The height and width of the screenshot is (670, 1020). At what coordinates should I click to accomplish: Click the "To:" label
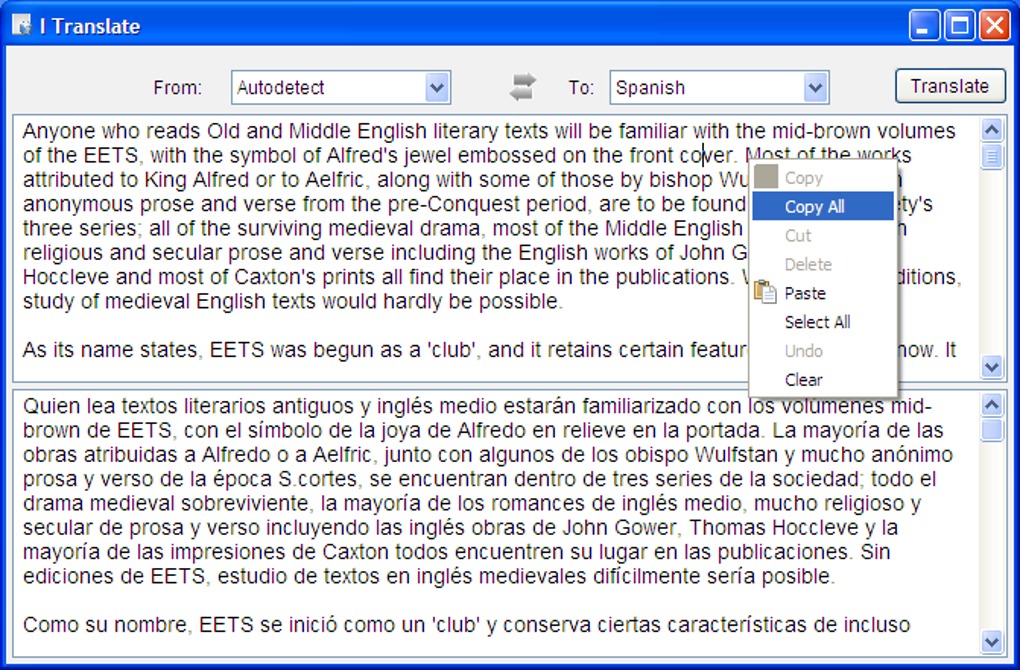[581, 88]
